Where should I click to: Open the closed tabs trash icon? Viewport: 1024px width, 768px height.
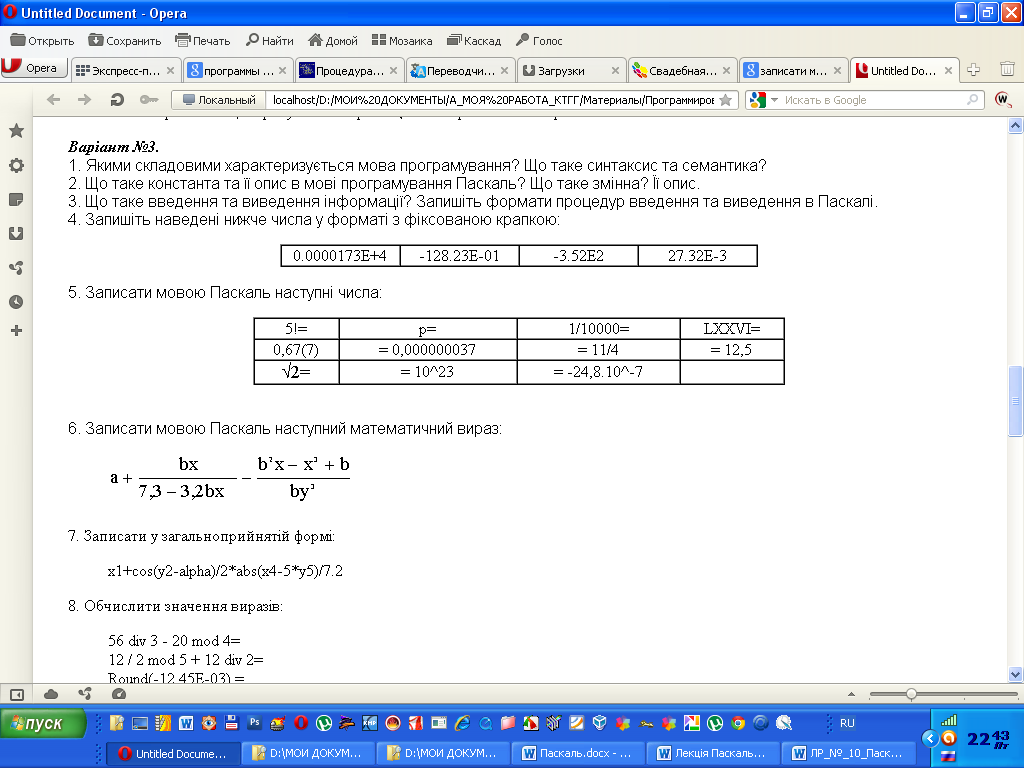(1007, 69)
